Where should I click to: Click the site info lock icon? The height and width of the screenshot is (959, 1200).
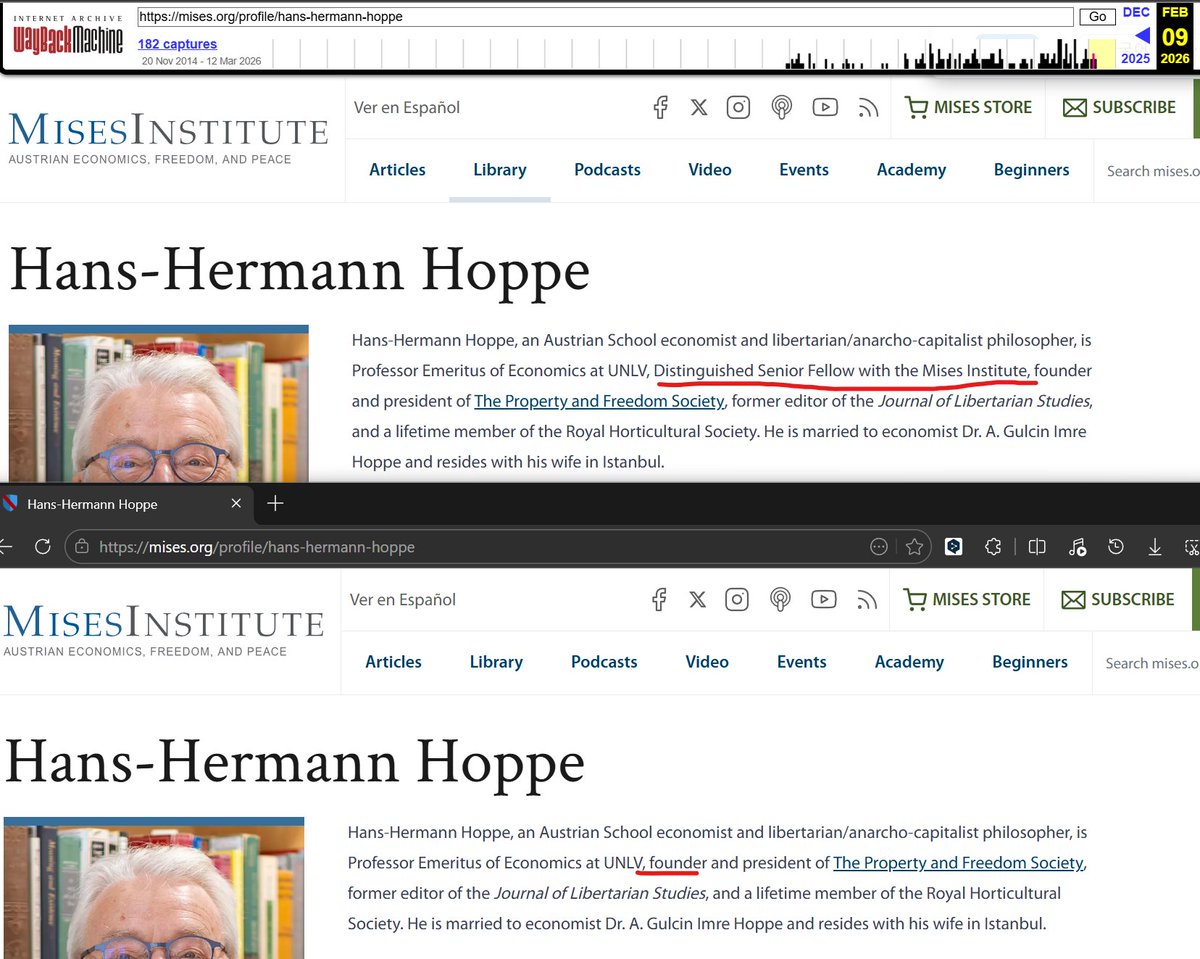81,547
